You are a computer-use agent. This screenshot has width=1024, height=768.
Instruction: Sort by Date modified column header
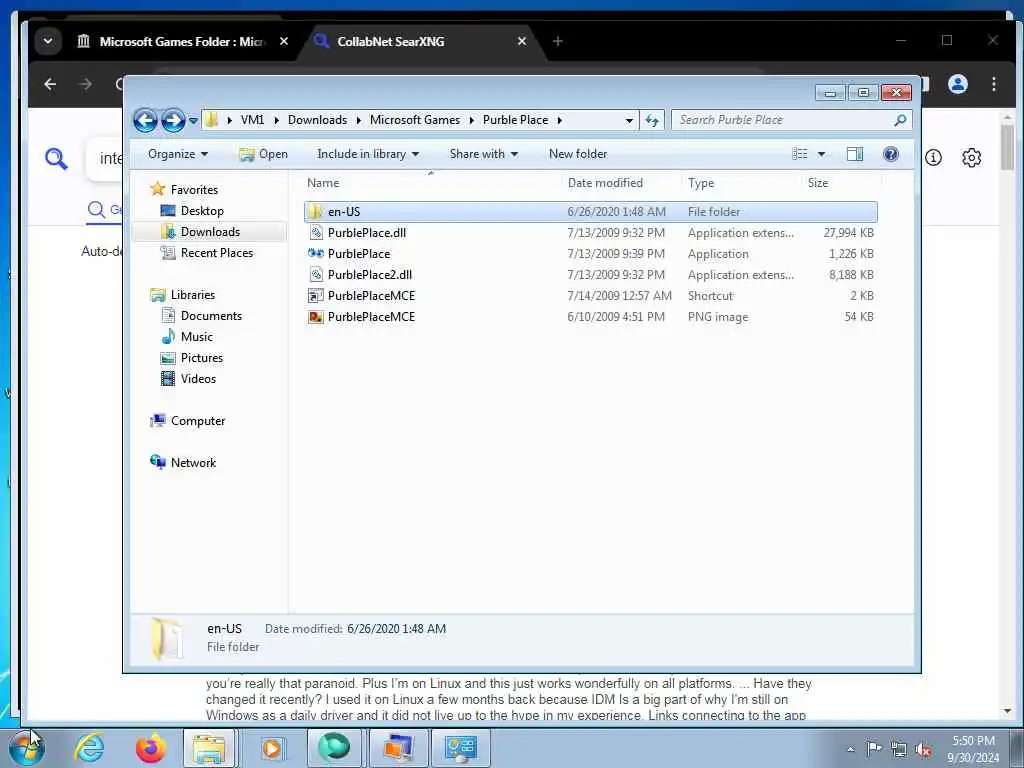point(605,184)
